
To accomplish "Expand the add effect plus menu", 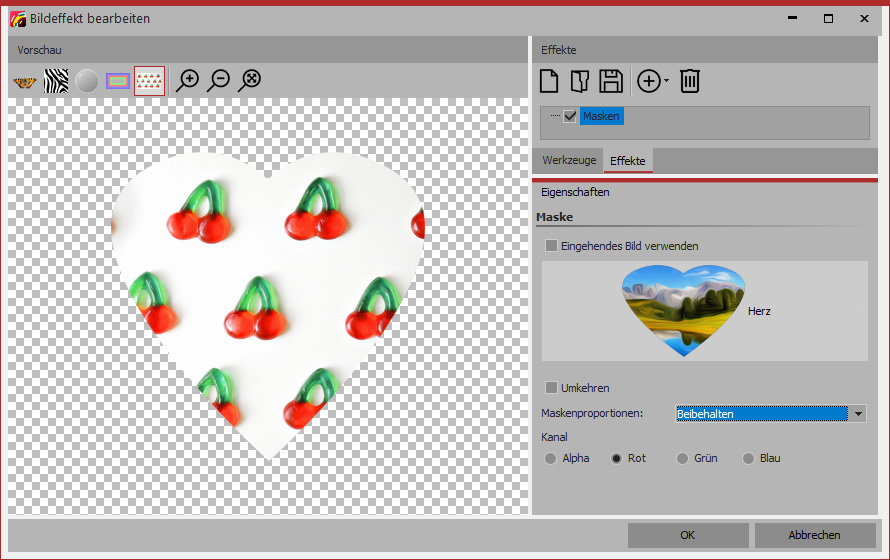I will tap(652, 81).
